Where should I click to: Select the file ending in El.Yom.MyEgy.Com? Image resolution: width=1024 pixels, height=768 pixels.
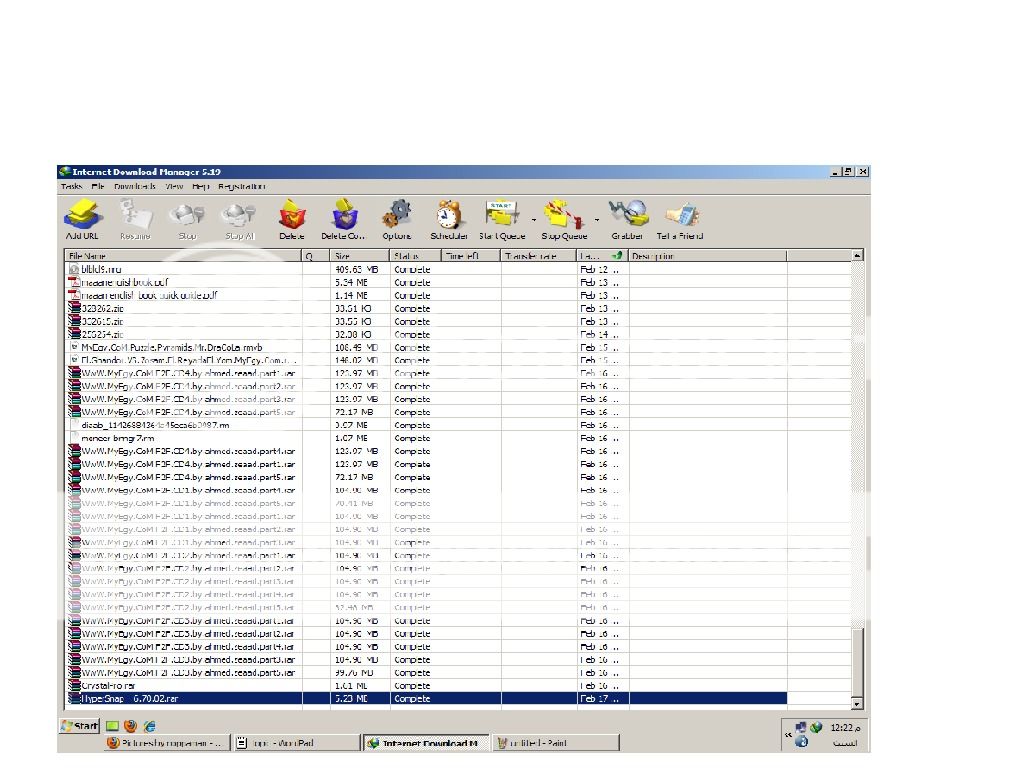pos(188,360)
